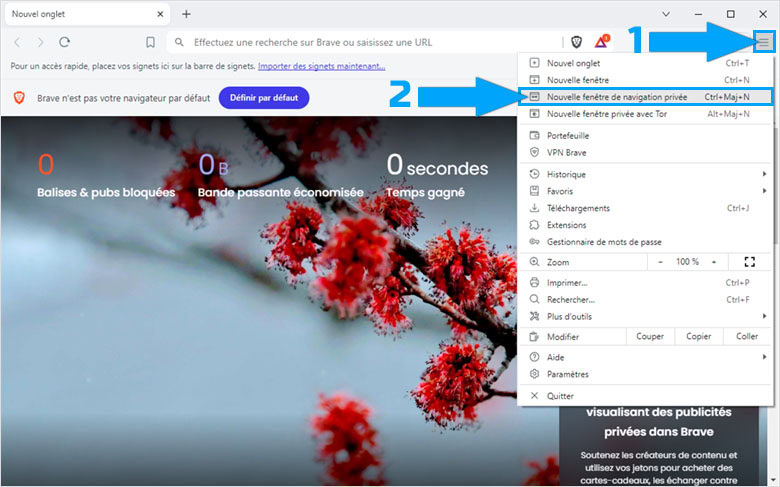Bookmark this page with the bookmark icon
This screenshot has width=780, height=487.
coord(150,42)
